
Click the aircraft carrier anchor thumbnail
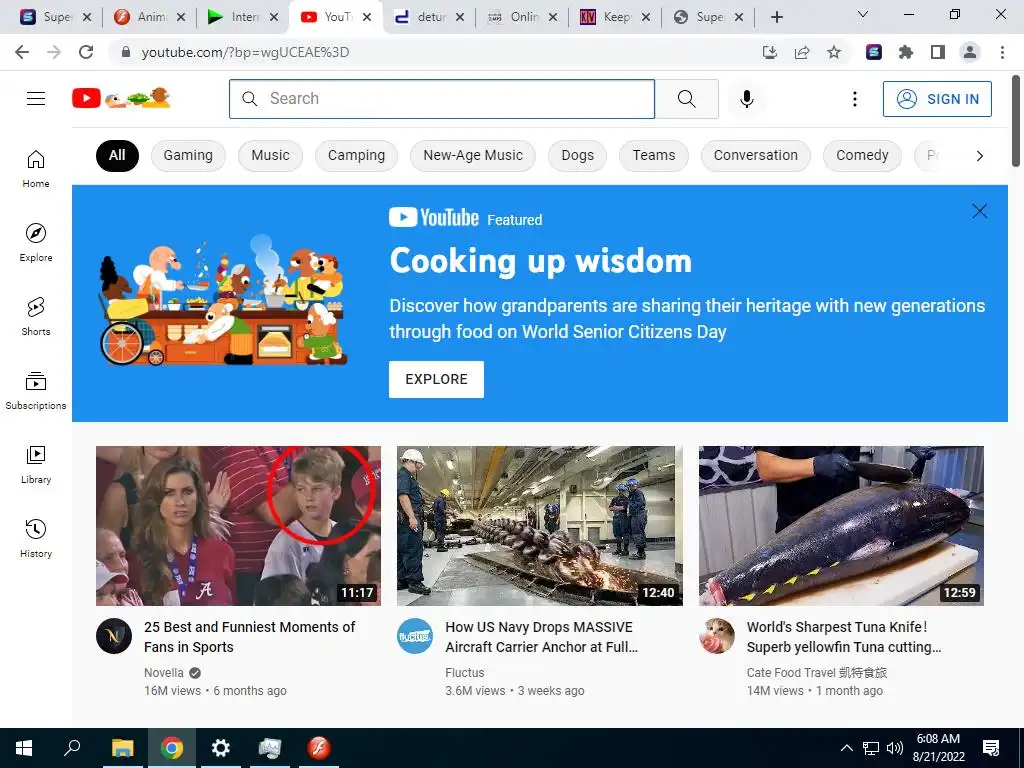540,526
